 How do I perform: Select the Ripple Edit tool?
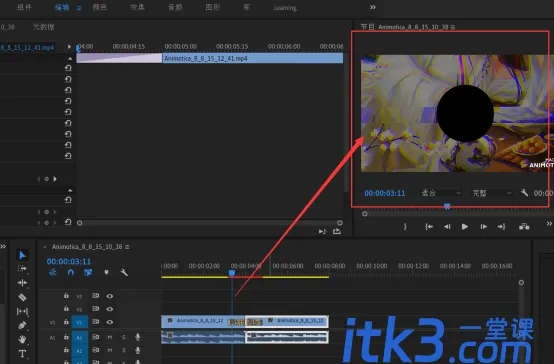(x=22, y=283)
